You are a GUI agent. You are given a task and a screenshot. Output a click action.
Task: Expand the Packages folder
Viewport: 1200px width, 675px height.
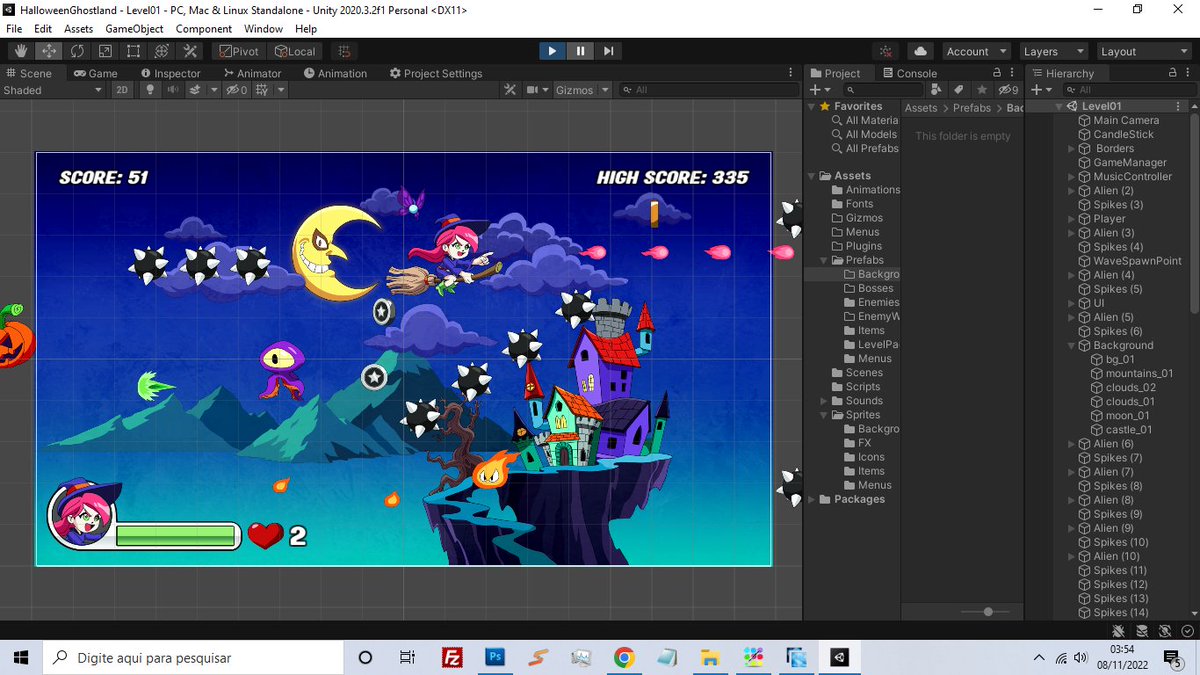(812, 499)
